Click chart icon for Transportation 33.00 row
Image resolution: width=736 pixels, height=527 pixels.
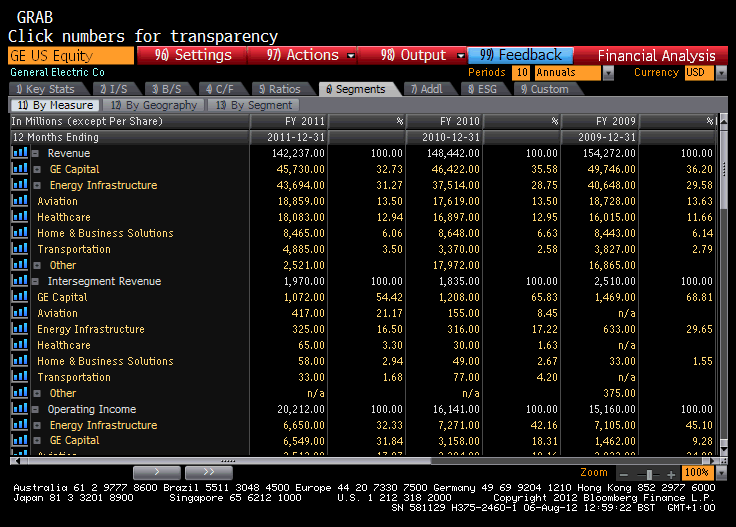click(20, 376)
